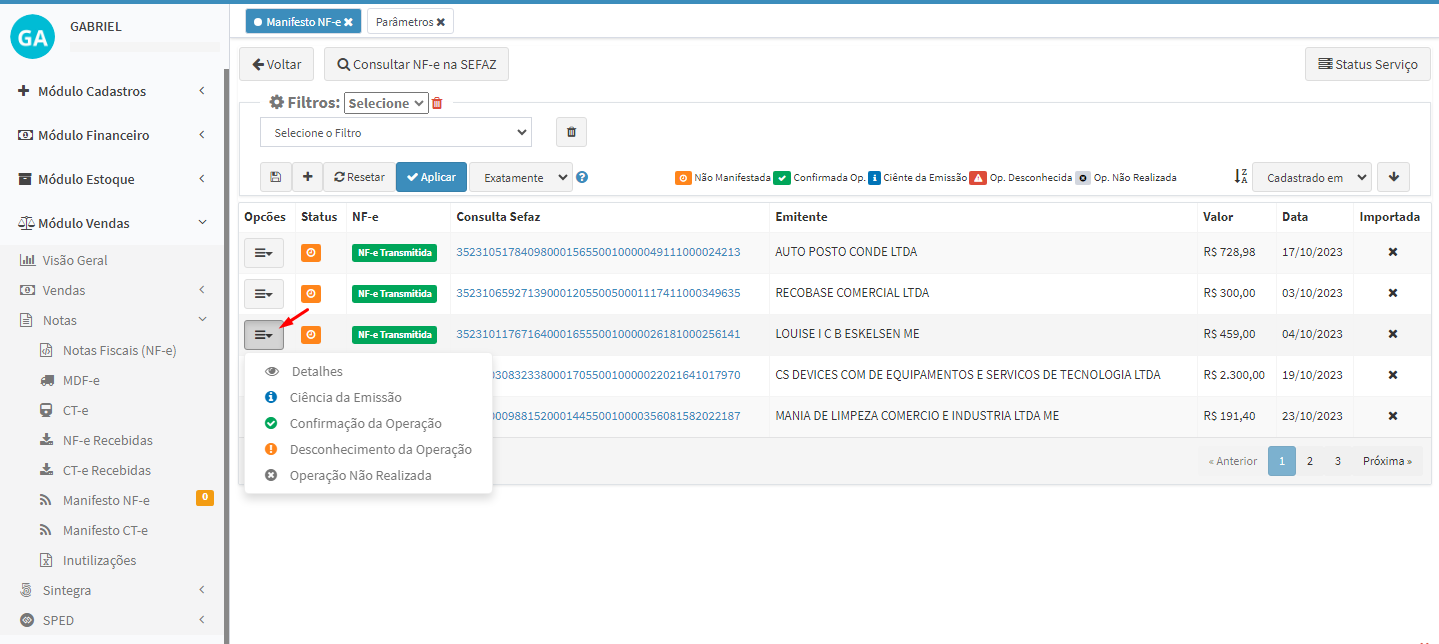This screenshot has width=1439, height=644.
Task: Click the blue help question mark icon
Action: pyautogui.click(x=582, y=177)
